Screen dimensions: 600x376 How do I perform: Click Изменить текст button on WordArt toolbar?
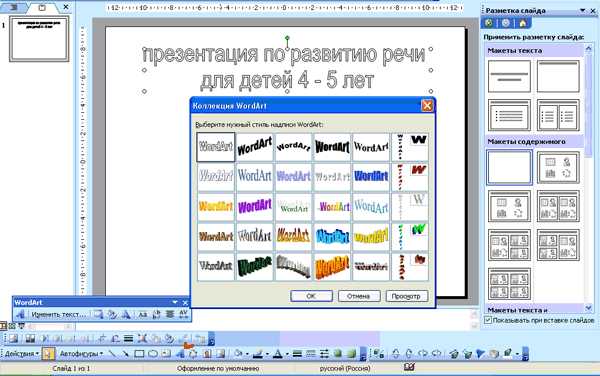pos(59,314)
